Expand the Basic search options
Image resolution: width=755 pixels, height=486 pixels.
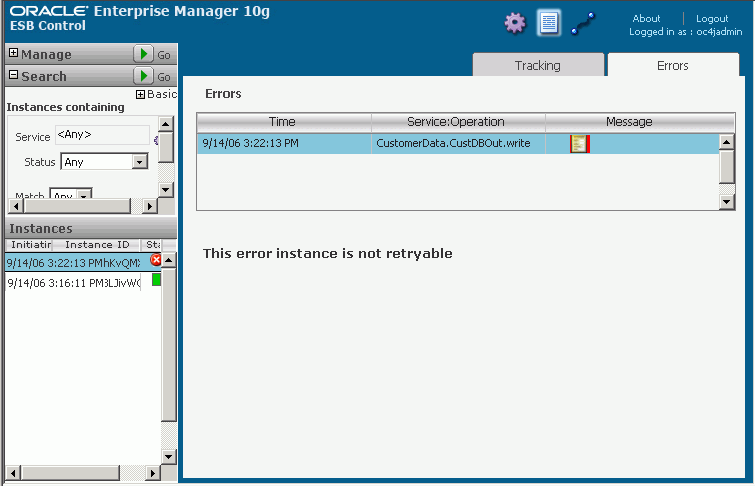[x=140, y=94]
